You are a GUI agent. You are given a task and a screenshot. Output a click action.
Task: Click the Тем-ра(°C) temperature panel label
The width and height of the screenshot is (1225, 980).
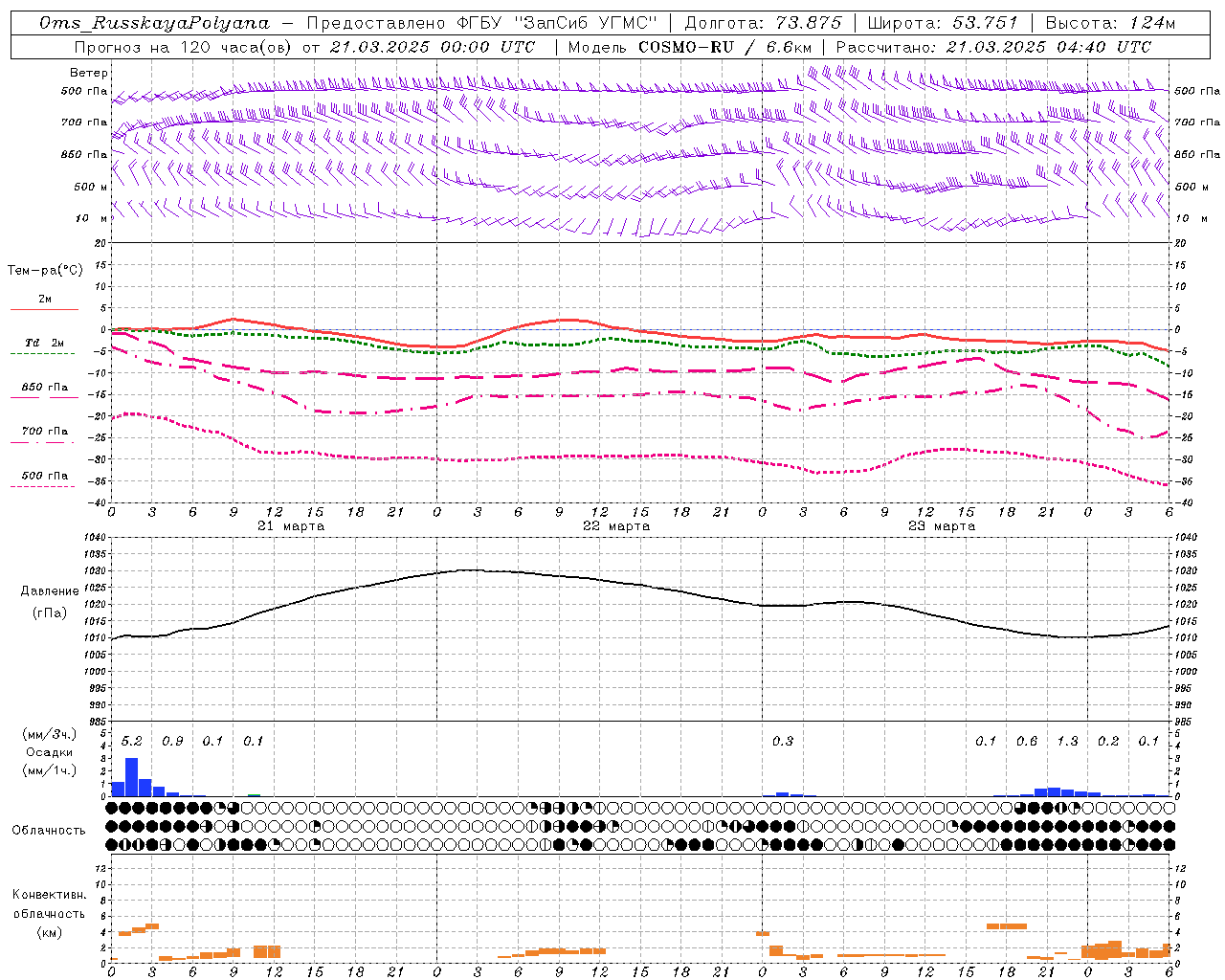tap(45, 271)
